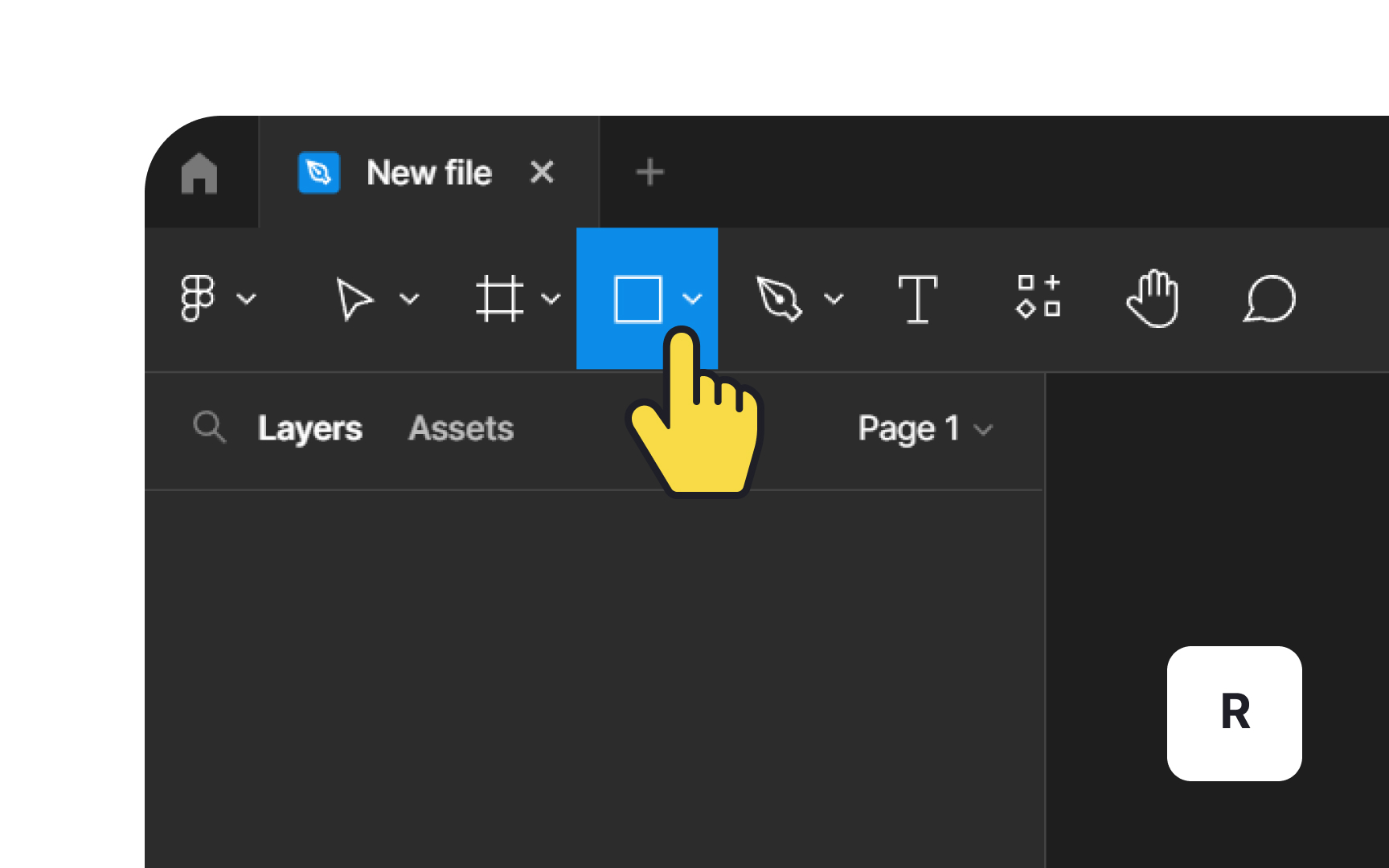Expand the Move tools dropdown chevron
This screenshot has width=1389, height=868.
(409, 299)
